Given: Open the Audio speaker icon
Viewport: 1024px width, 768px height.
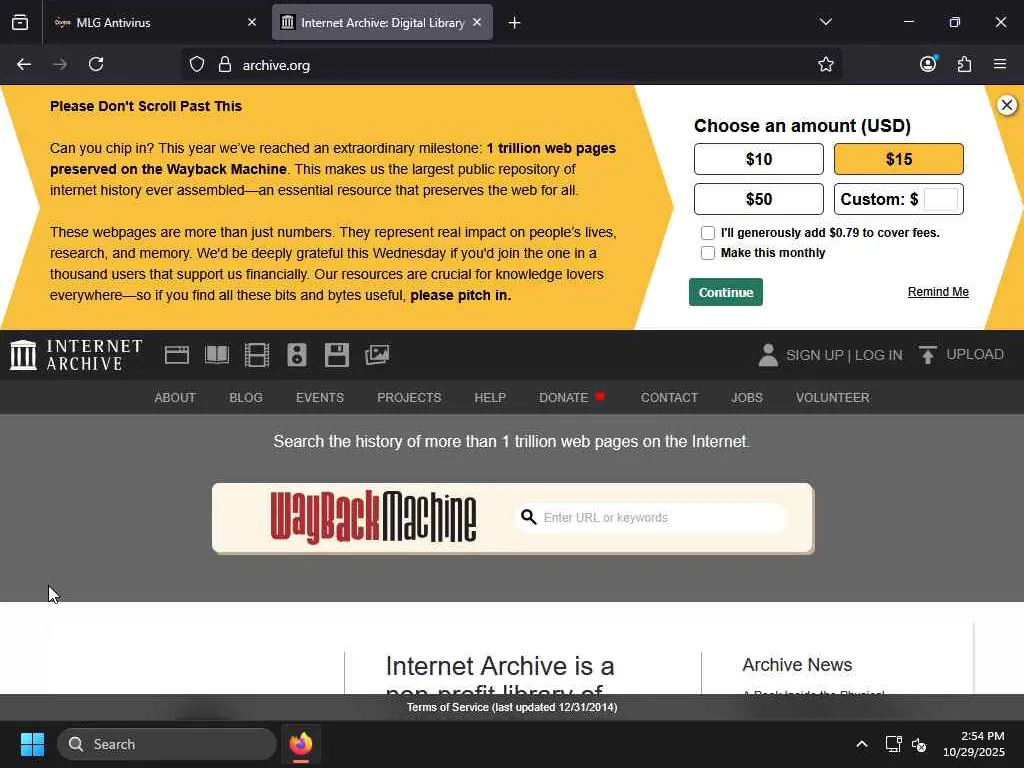Looking at the screenshot, I should pos(297,355).
